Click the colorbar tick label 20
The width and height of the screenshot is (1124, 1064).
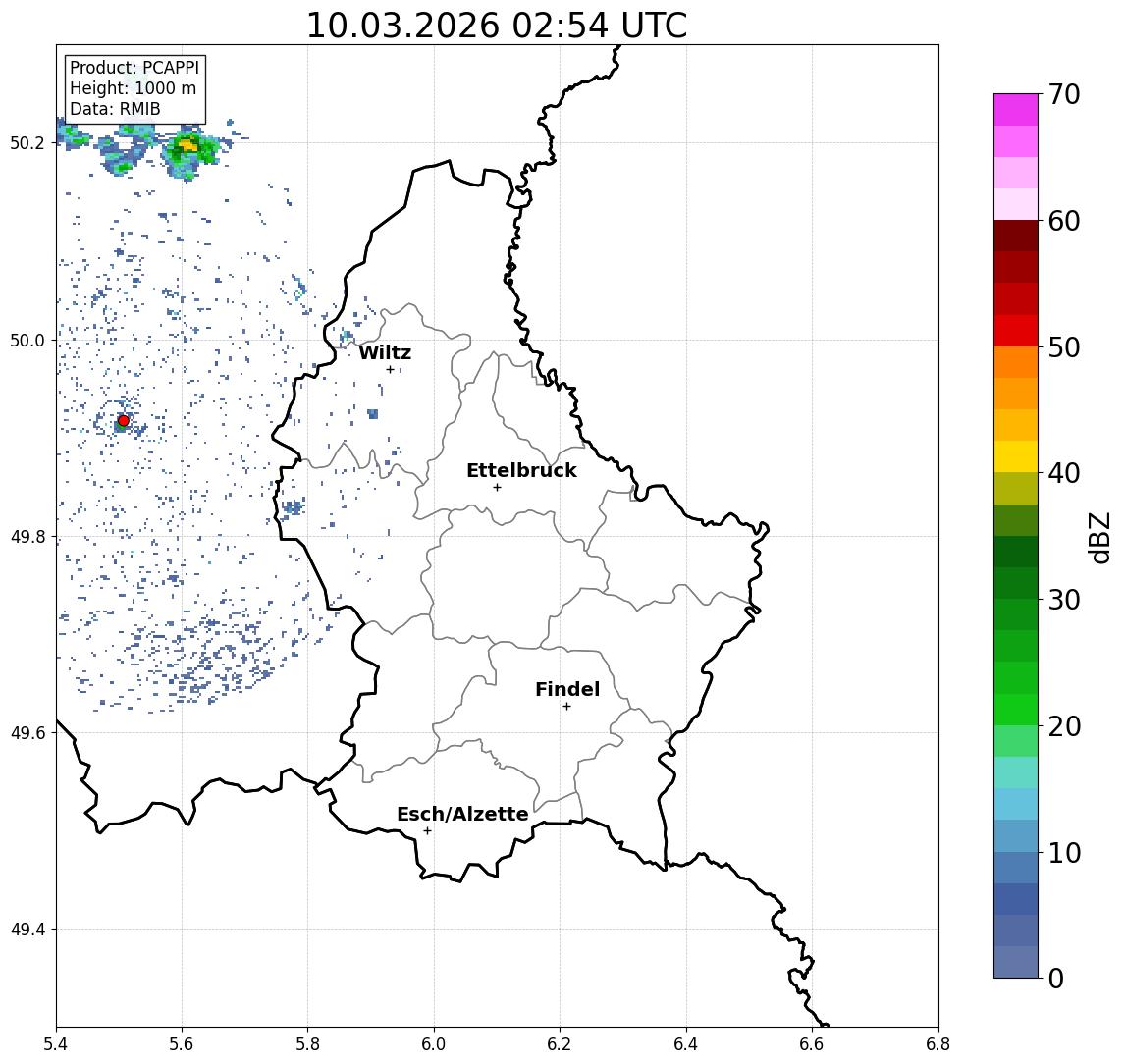[1064, 726]
